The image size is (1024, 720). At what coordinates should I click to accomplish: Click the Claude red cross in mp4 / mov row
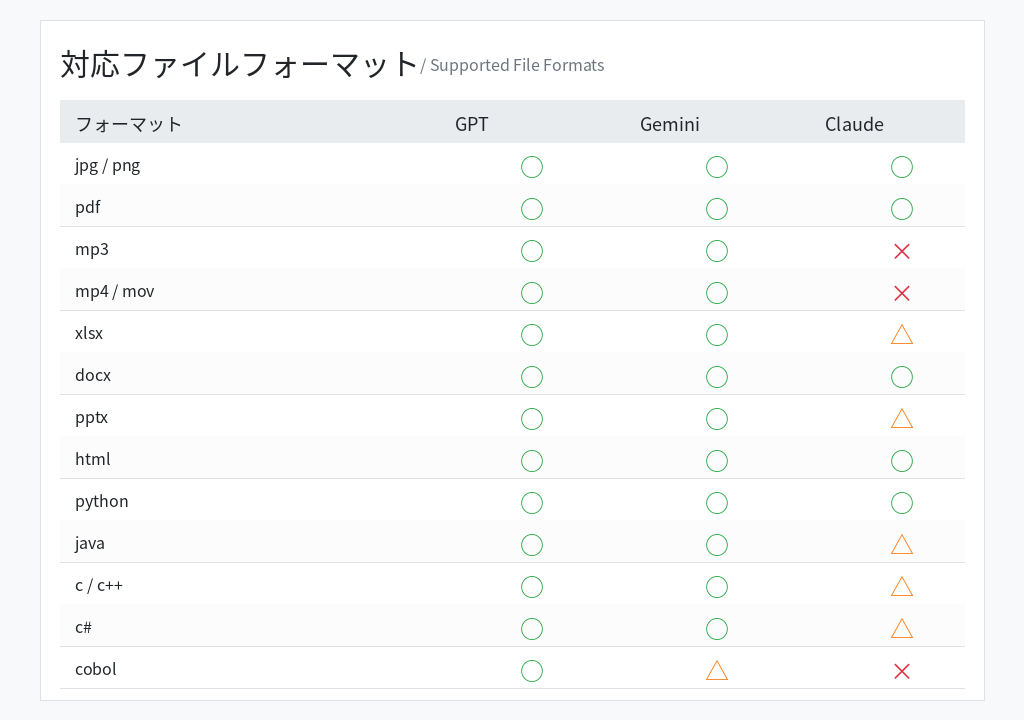[x=901, y=293]
